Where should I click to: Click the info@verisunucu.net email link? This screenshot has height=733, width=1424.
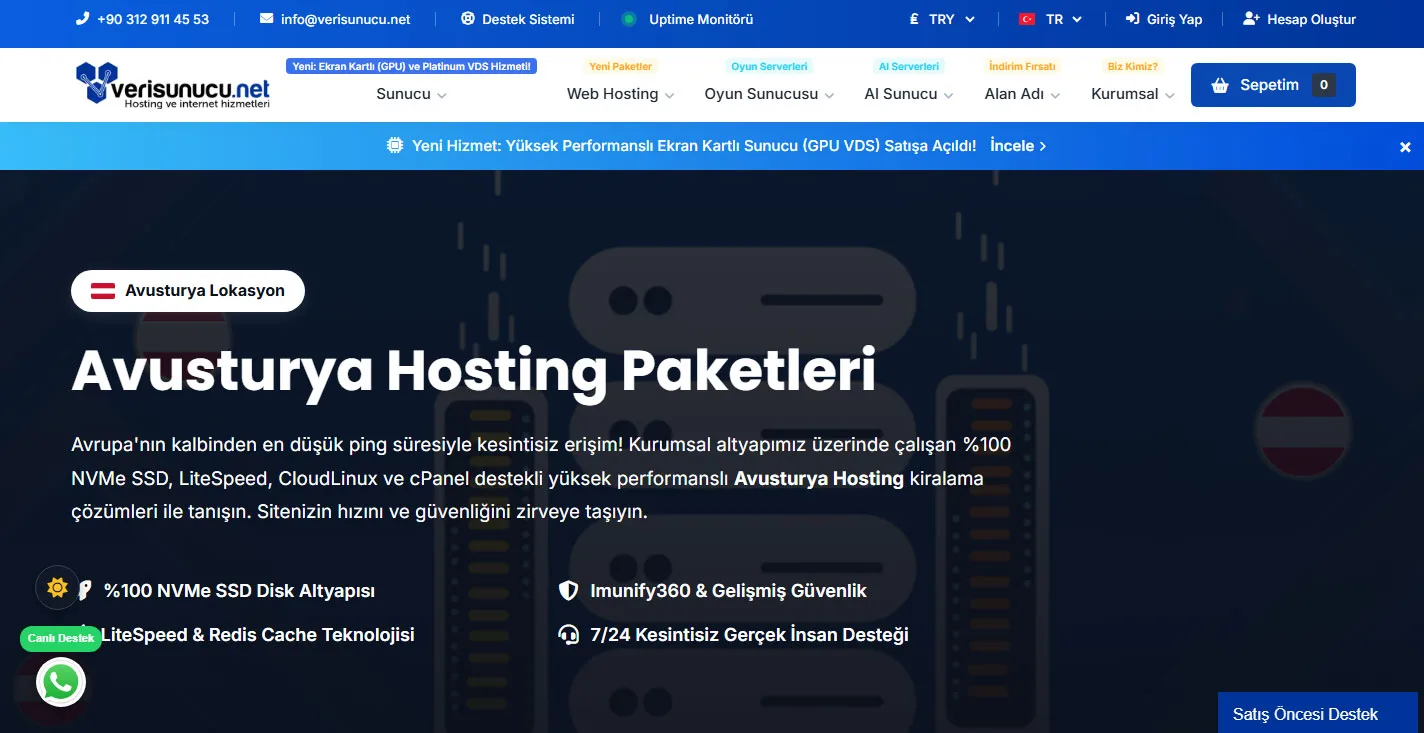coord(335,19)
